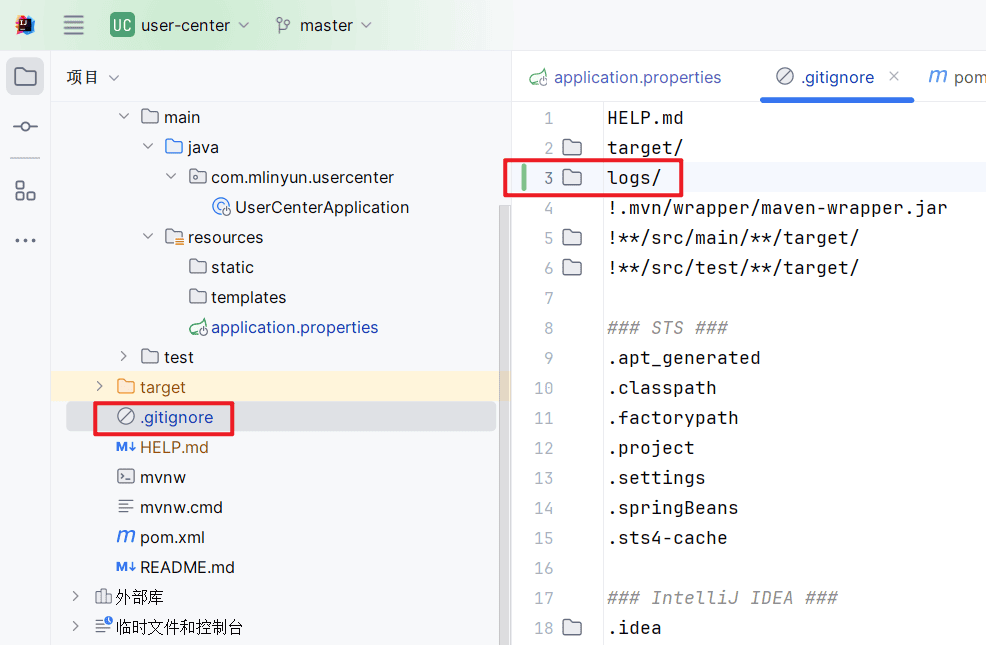This screenshot has width=986, height=645.
Task: Open the Commit tool window icon
Action: 25,126
